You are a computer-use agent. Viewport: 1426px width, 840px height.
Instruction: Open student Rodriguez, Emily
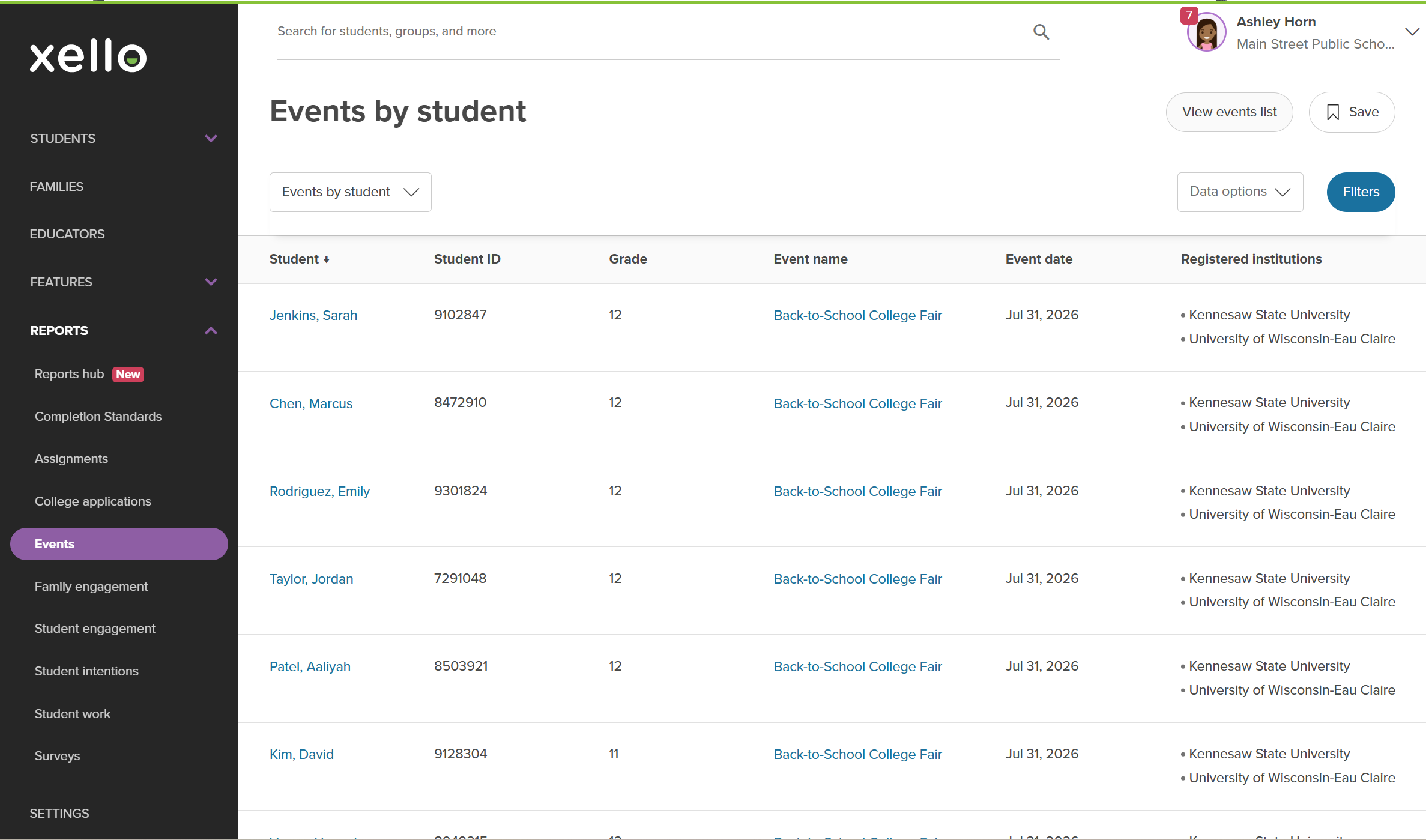point(319,492)
